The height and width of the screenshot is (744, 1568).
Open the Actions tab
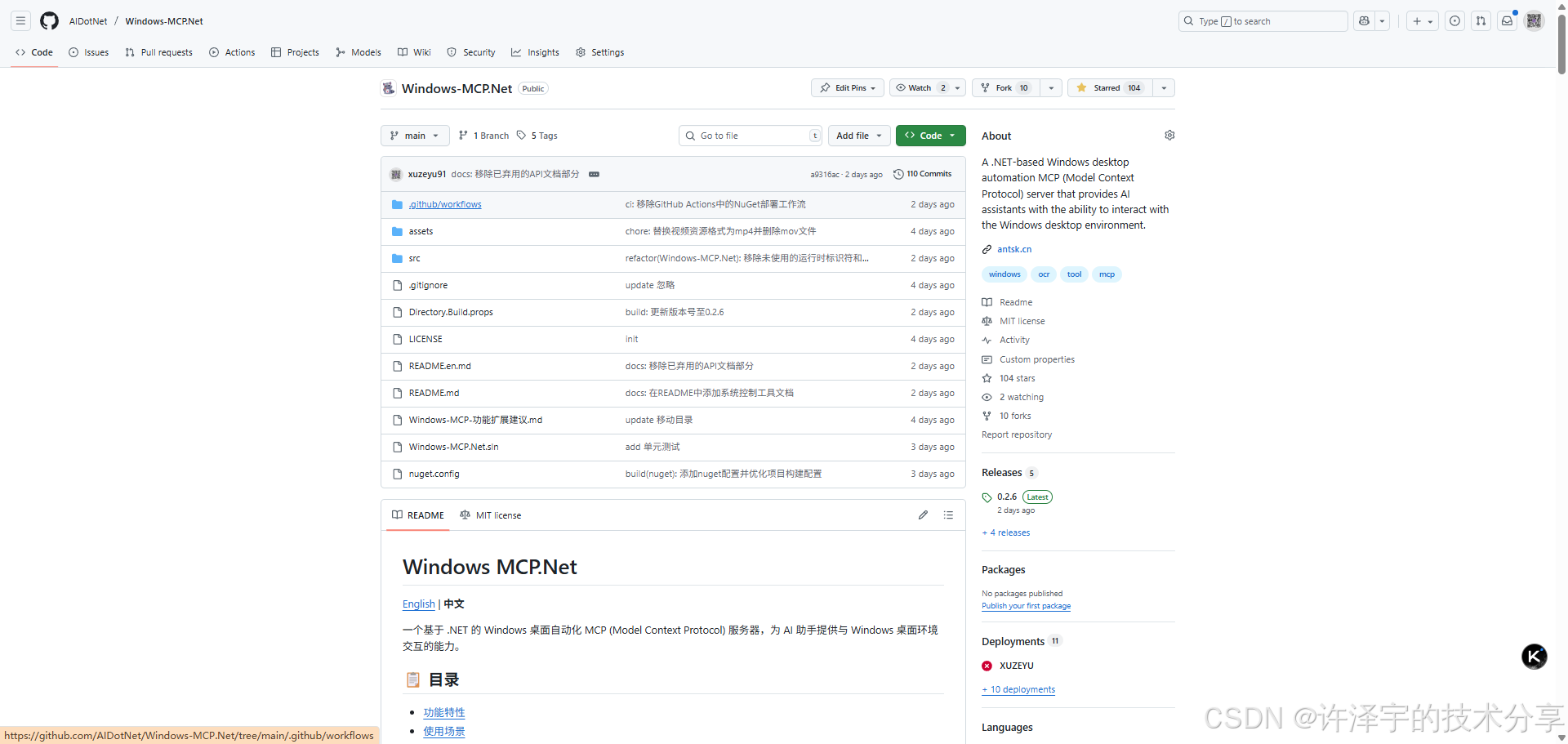pyautogui.click(x=232, y=52)
